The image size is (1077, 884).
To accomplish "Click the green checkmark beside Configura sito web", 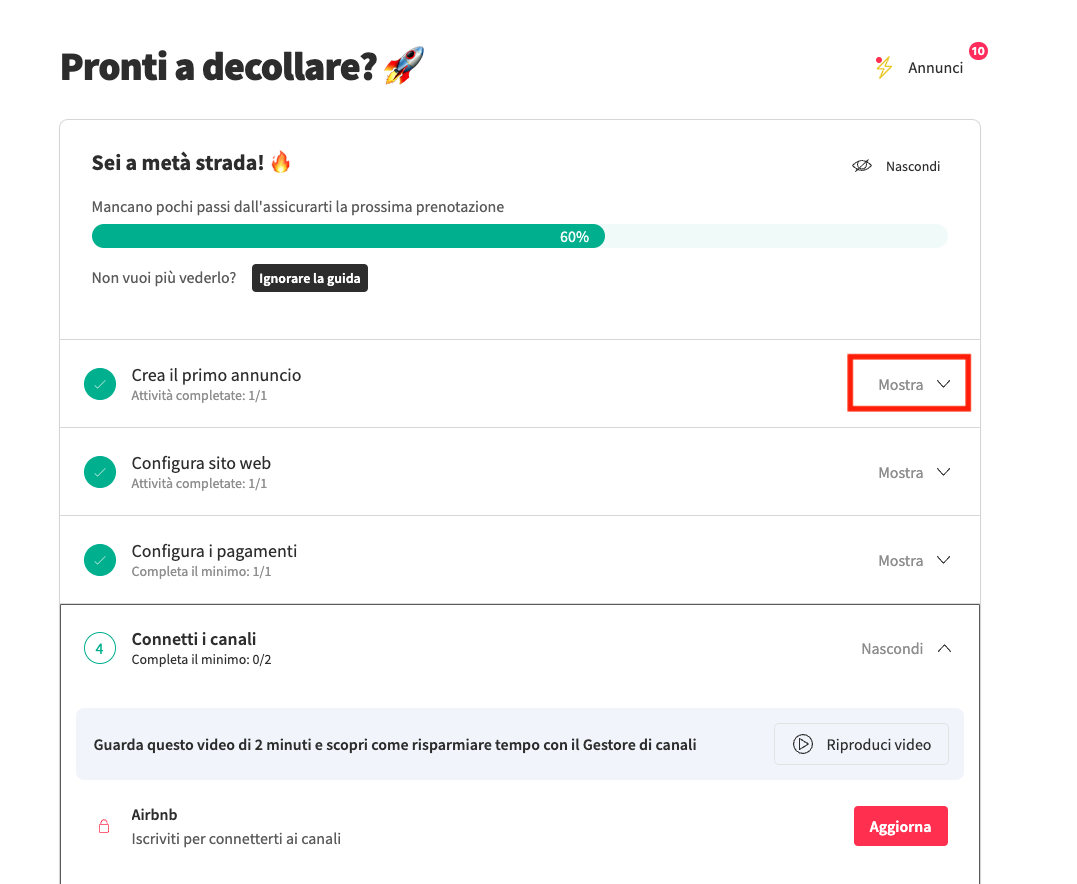I will pyautogui.click(x=100, y=472).
